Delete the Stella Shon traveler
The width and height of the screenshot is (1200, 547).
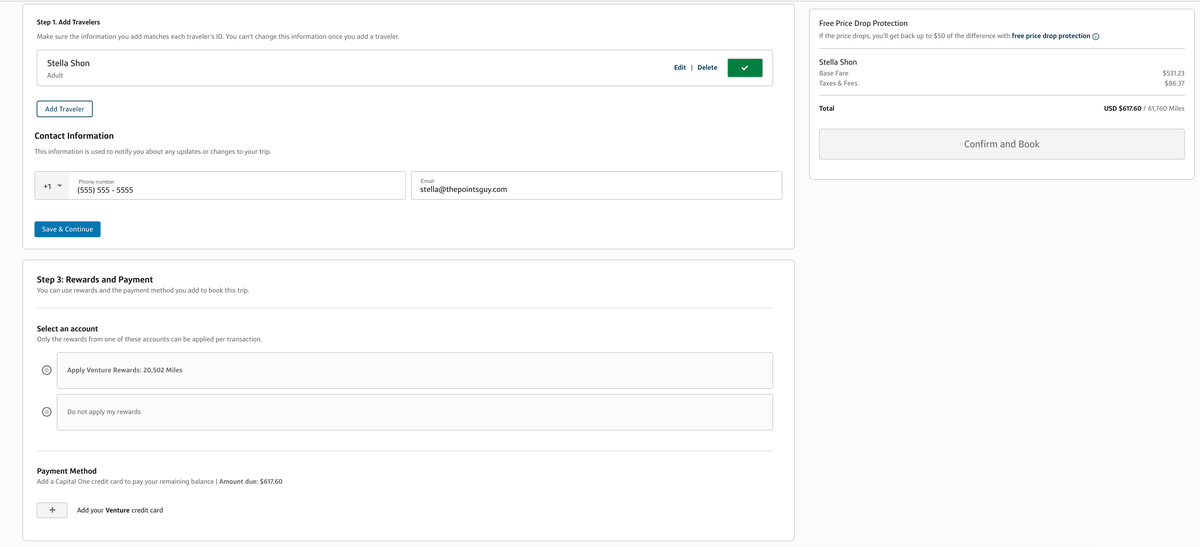707,68
